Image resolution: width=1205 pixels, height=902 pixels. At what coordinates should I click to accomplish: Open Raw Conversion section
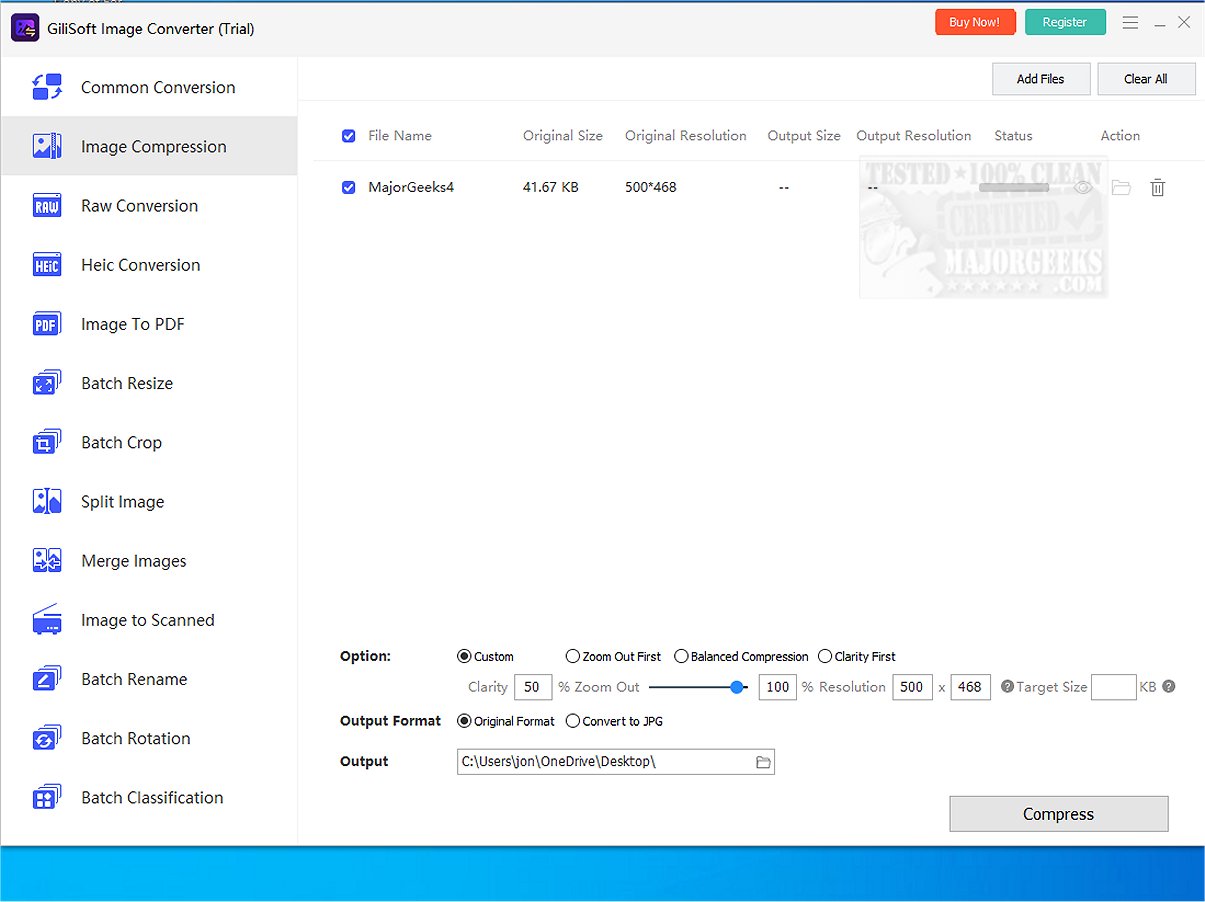[x=149, y=205]
